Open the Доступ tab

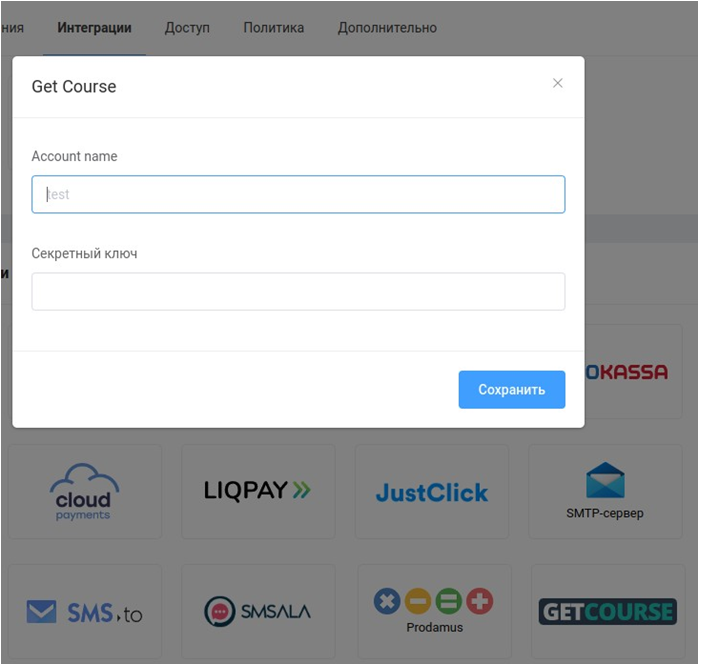(188, 28)
